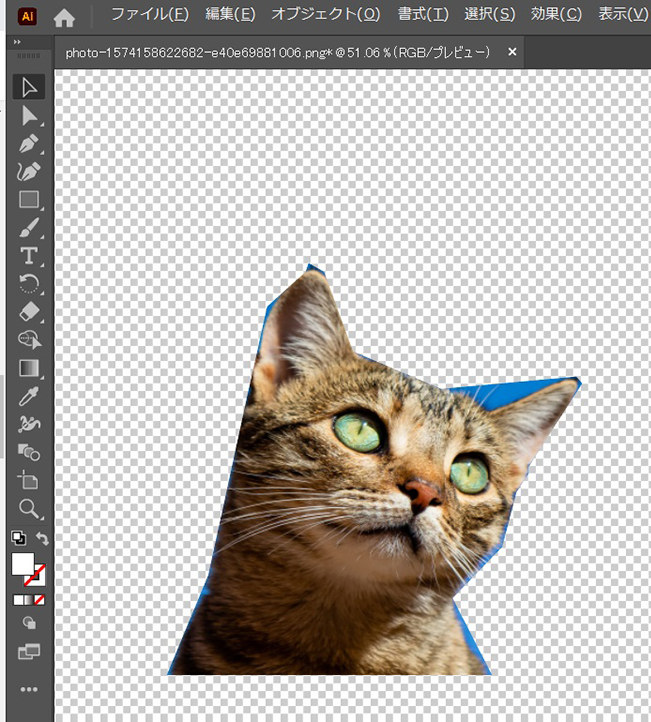Open the Edit Toolbar three-dots menu
The height and width of the screenshot is (722, 651).
point(29,689)
